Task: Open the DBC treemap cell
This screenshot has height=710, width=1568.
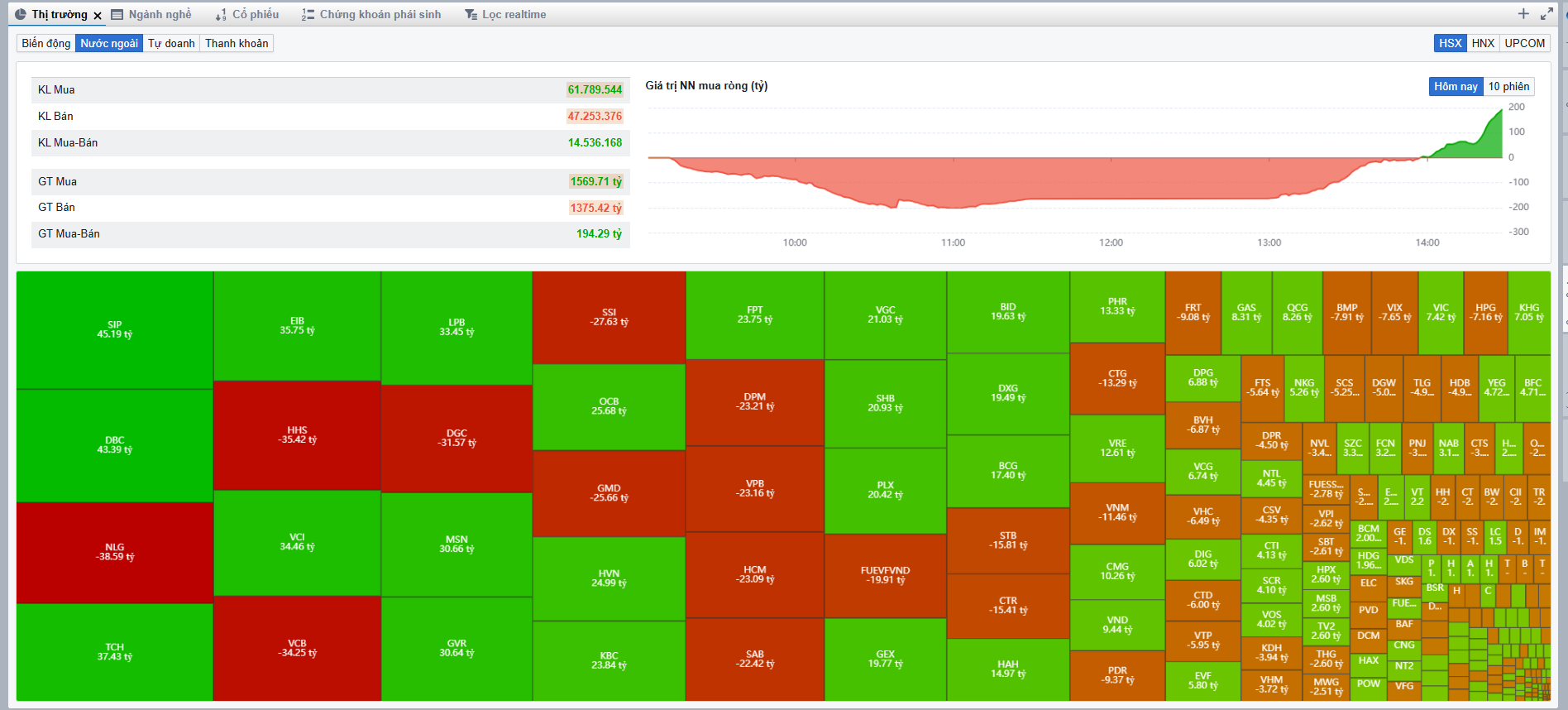Action: (115, 445)
